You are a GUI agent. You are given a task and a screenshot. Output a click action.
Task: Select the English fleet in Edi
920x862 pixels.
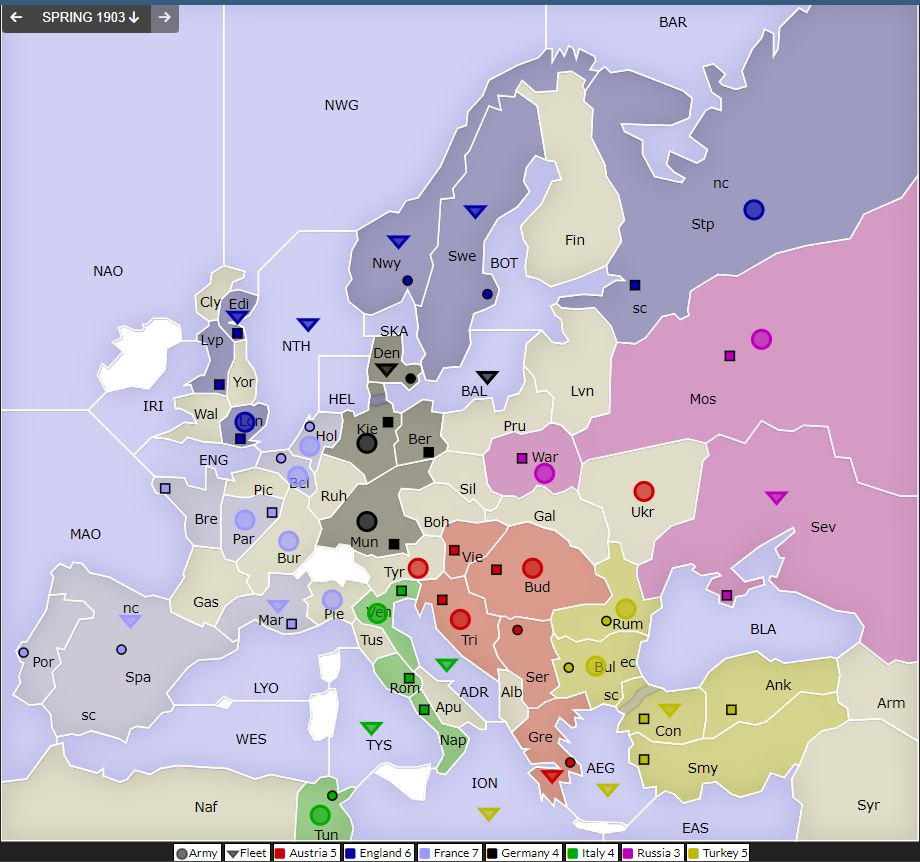click(237, 317)
